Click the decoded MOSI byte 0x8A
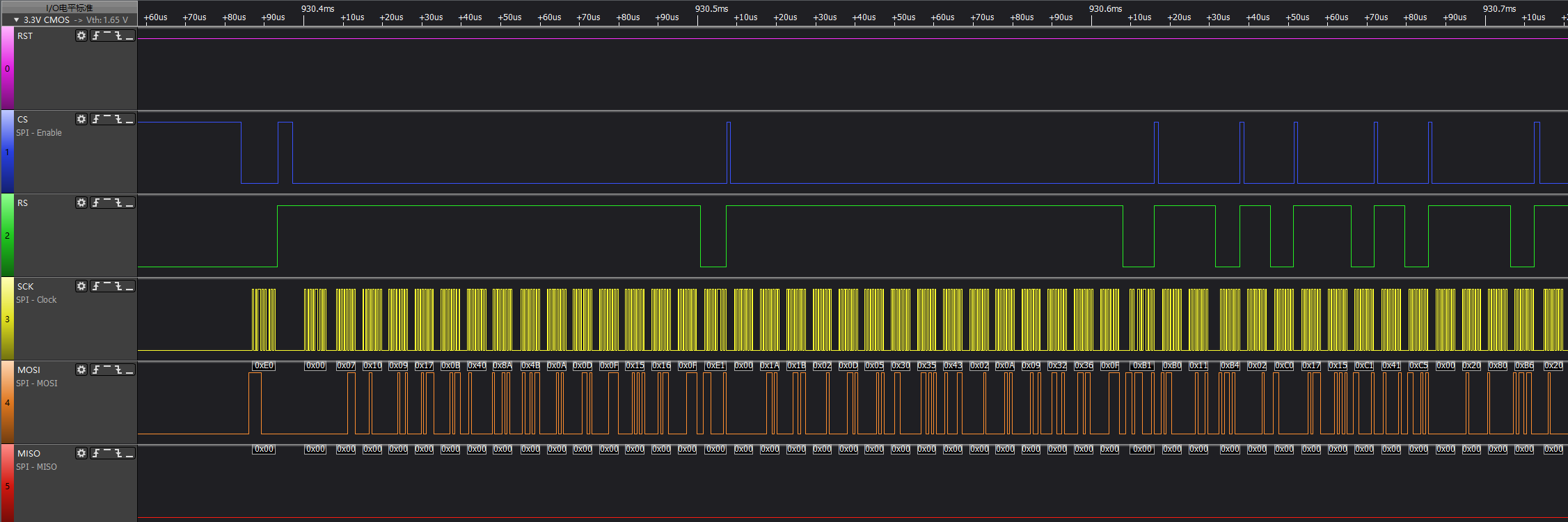Image resolution: width=1568 pixels, height=522 pixels. pyautogui.click(x=502, y=365)
